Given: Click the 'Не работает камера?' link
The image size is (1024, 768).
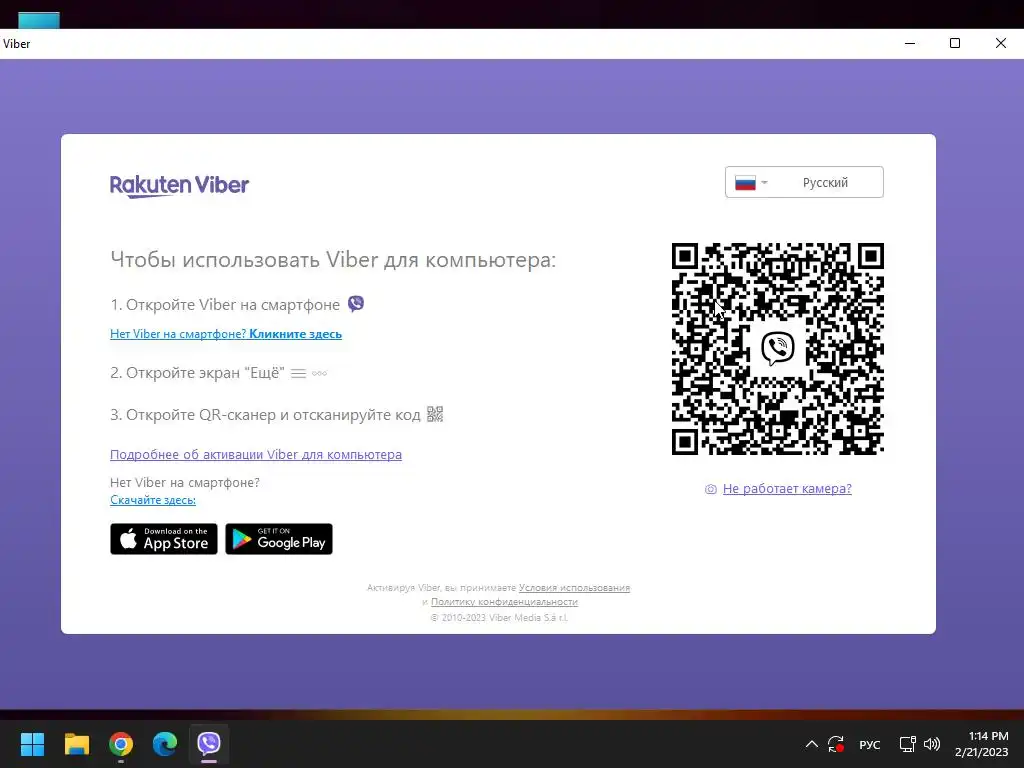Looking at the screenshot, I should [787, 488].
